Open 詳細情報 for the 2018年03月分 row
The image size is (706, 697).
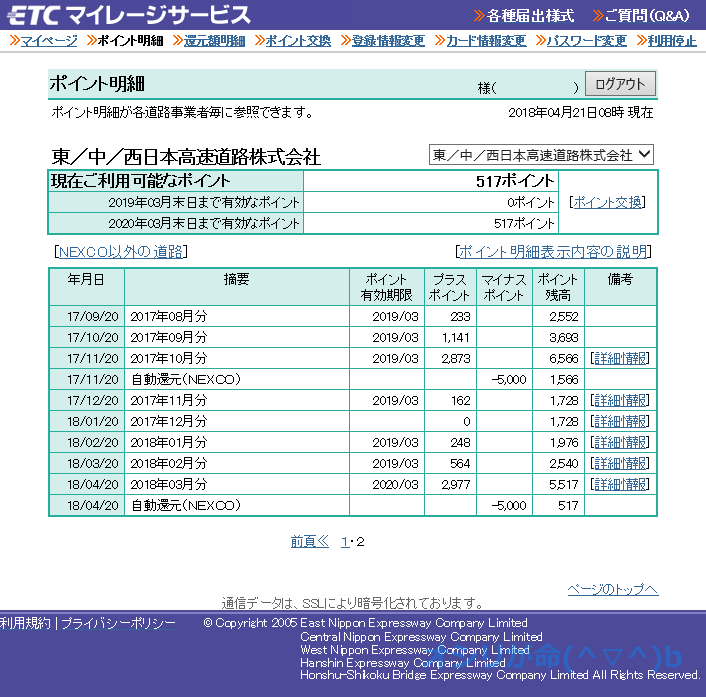pos(620,484)
